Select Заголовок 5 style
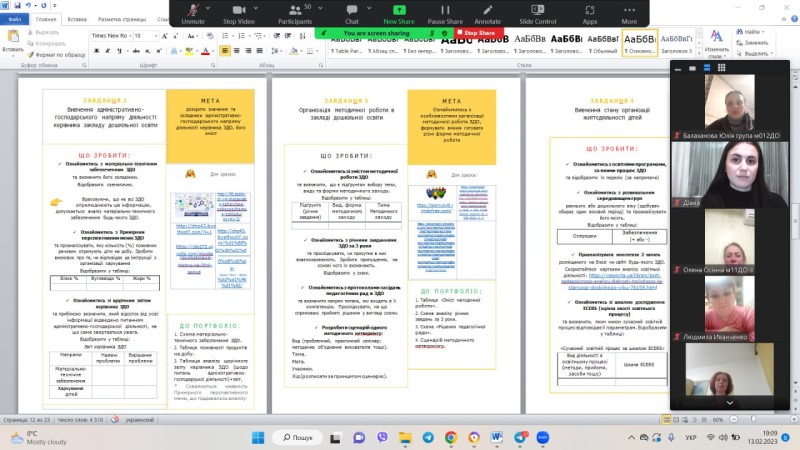Viewport: 800px width, 450px height. click(x=677, y=42)
